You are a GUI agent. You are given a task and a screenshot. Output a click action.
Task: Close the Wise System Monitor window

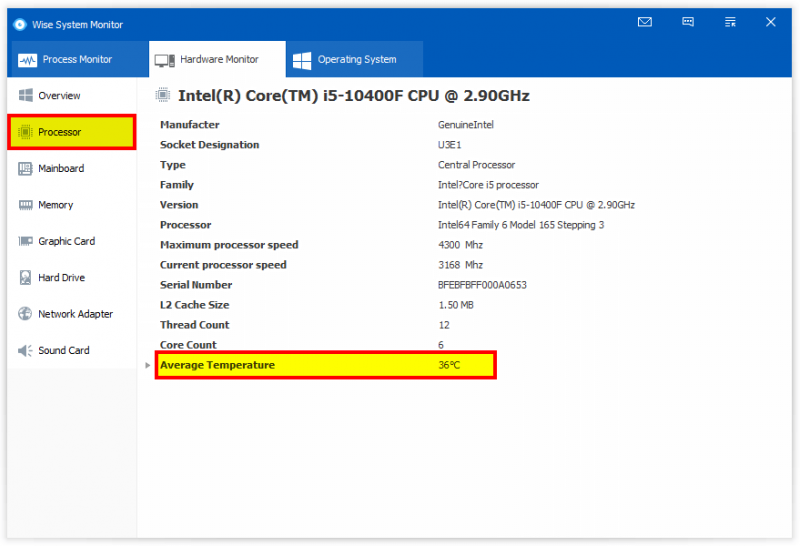(x=770, y=22)
